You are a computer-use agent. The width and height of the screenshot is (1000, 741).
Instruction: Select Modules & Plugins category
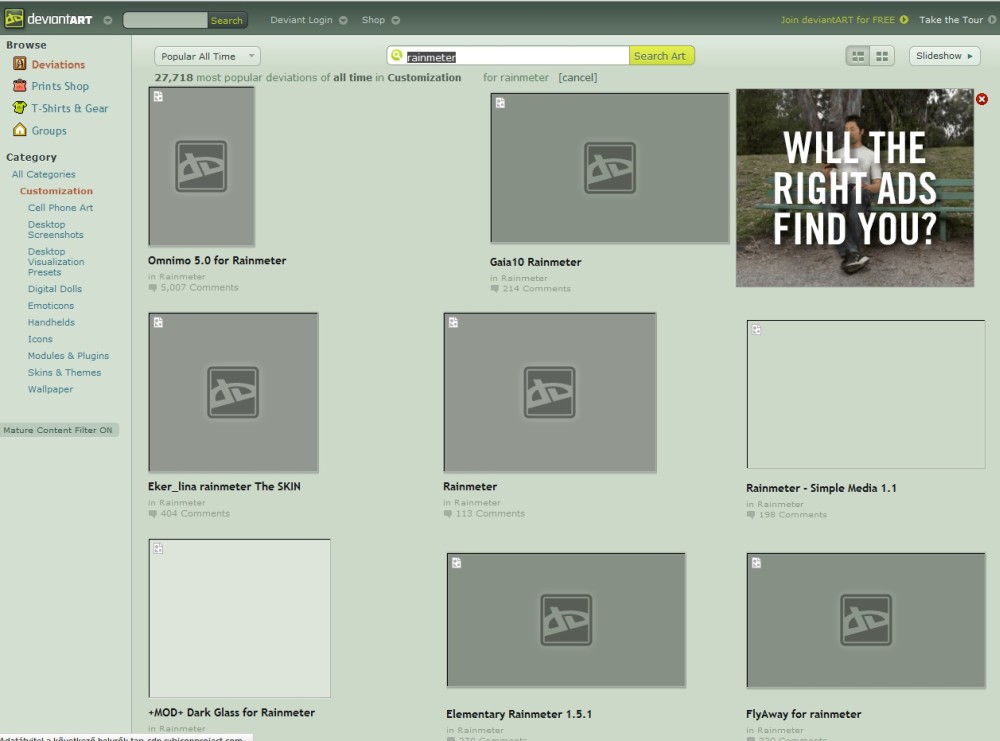(x=68, y=355)
